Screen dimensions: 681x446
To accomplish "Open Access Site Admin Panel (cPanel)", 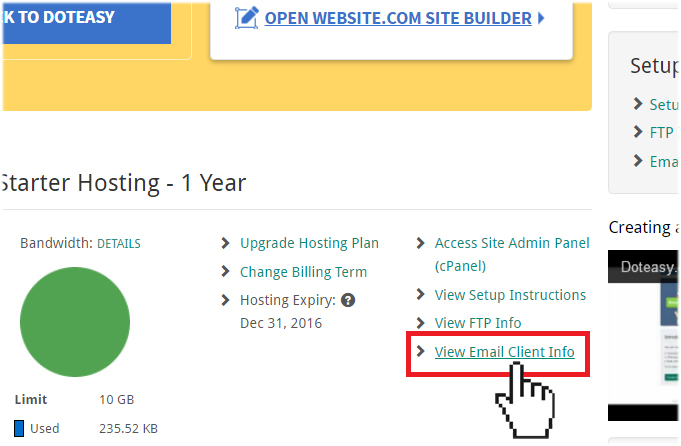I will click(x=512, y=254).
